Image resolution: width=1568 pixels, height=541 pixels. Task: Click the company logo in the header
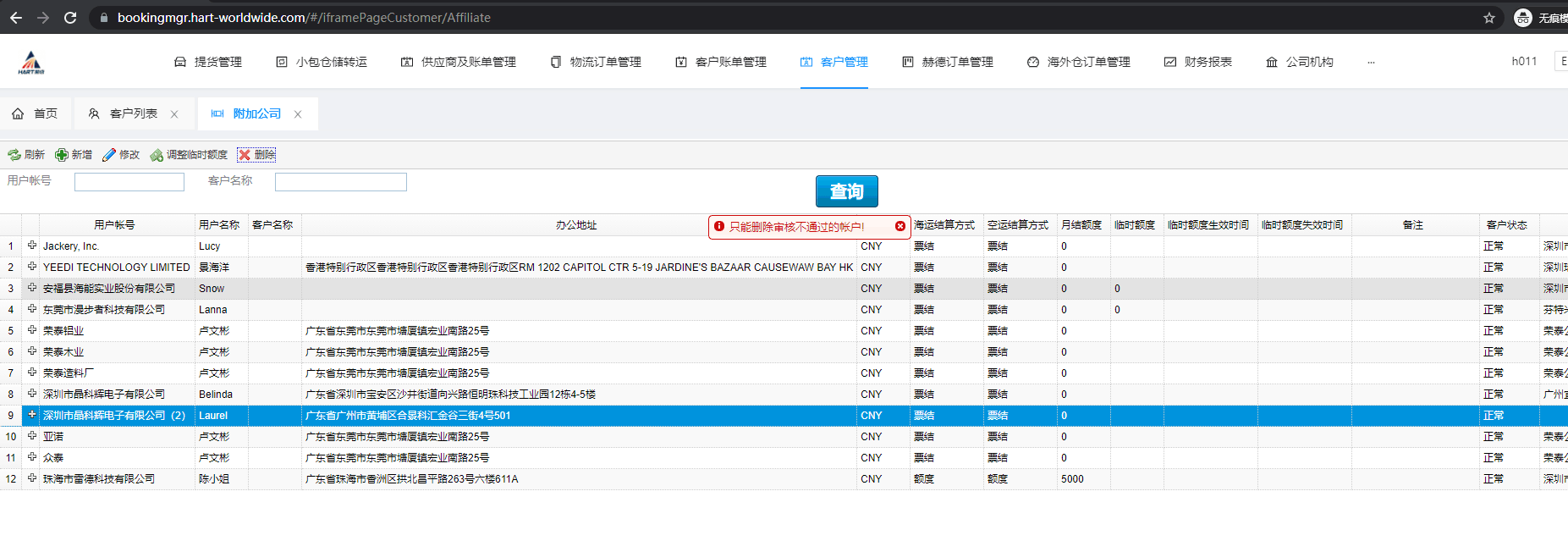(x=31, y=63)
